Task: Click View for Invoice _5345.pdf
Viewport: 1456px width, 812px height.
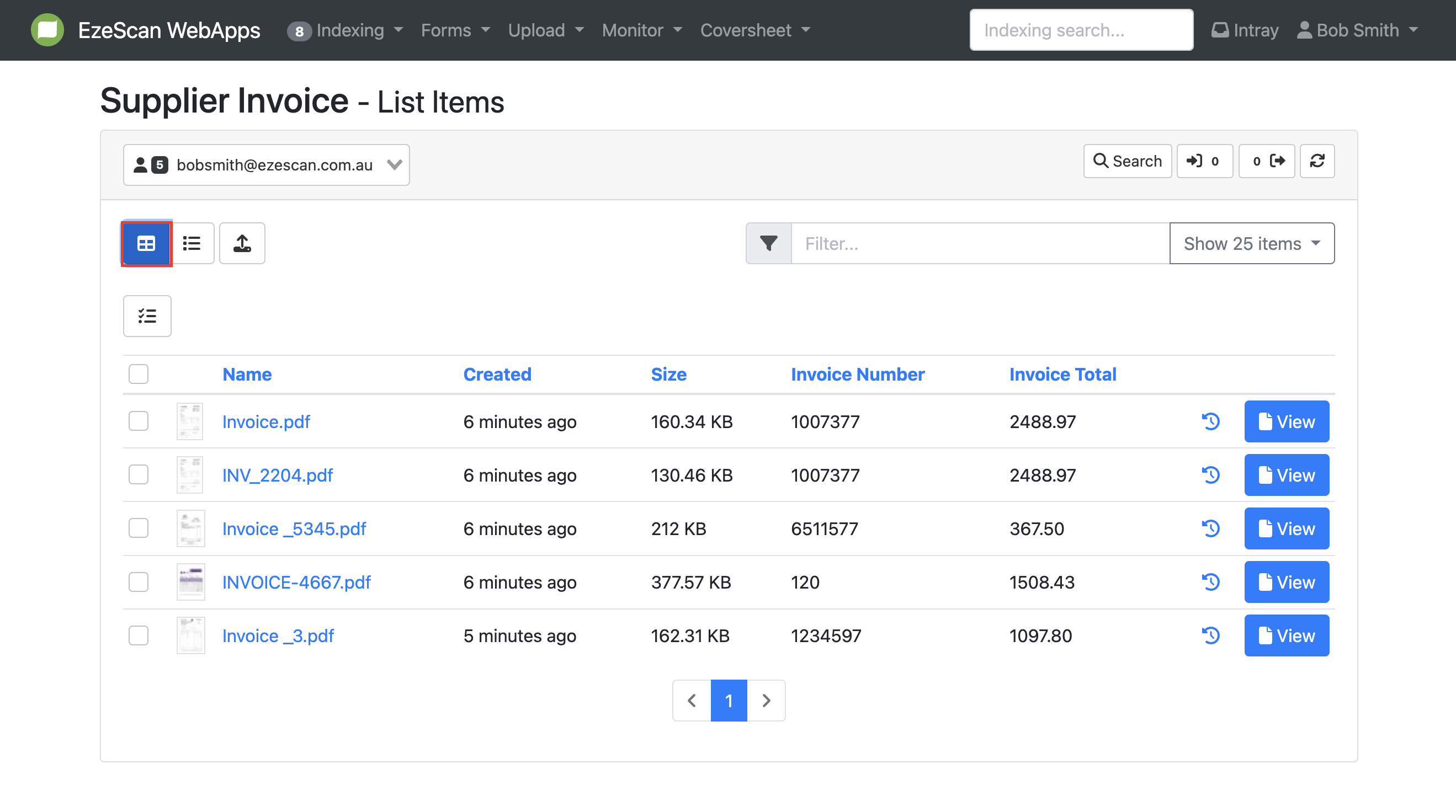Action: (x=1286, y=529)
